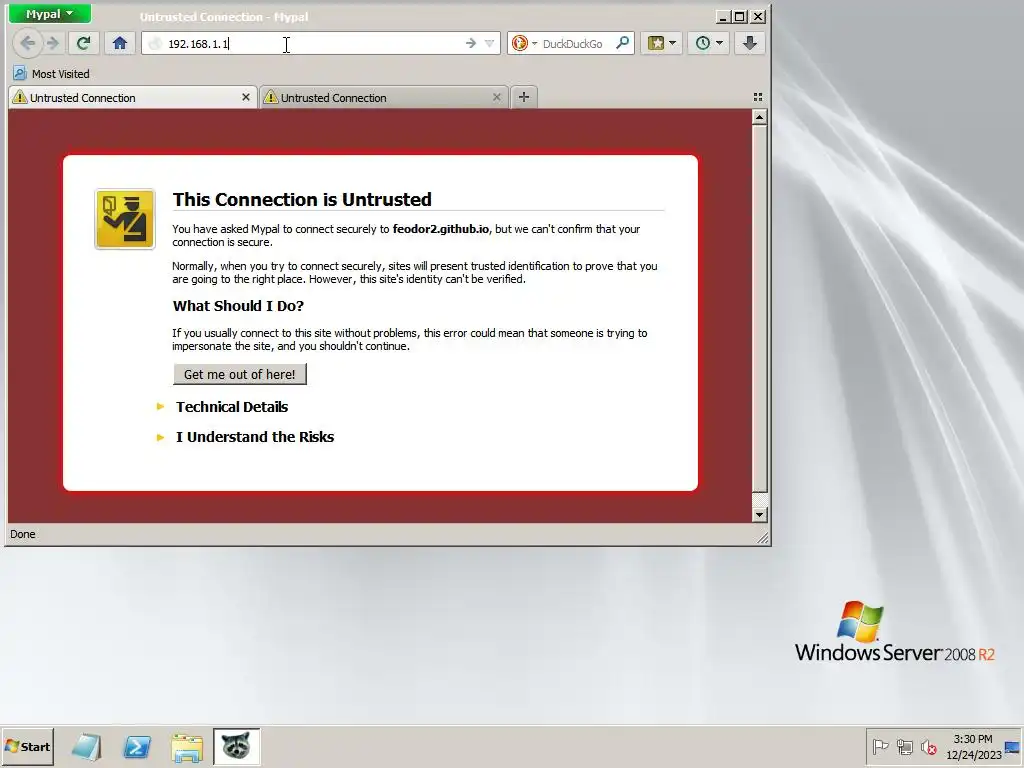This screenshot has width=1024, height=768.
Task: Click the Mypal raccoon taskbar button
Action: click(236, 746)
